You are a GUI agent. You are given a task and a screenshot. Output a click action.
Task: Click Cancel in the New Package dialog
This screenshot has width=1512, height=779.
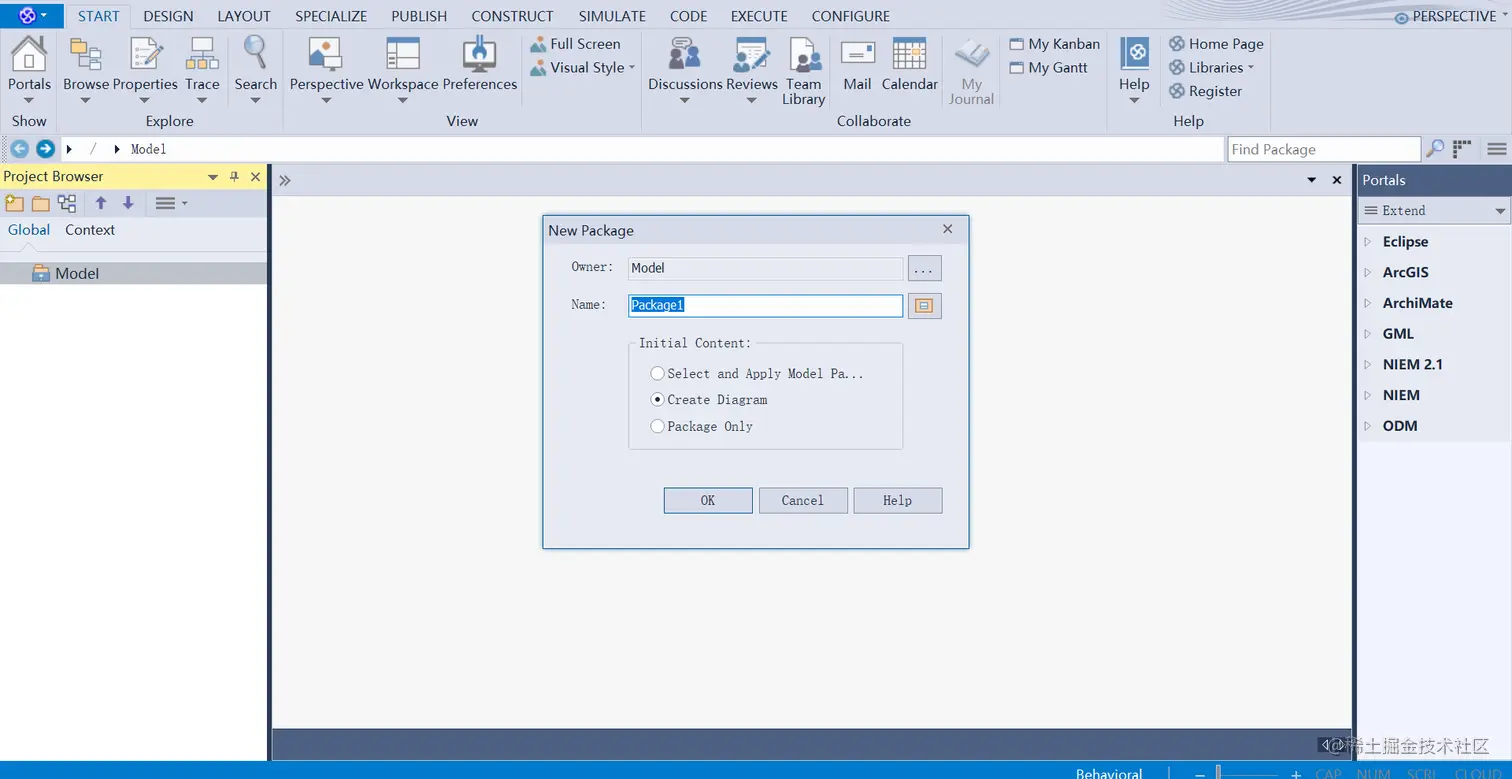coord(803,501)
